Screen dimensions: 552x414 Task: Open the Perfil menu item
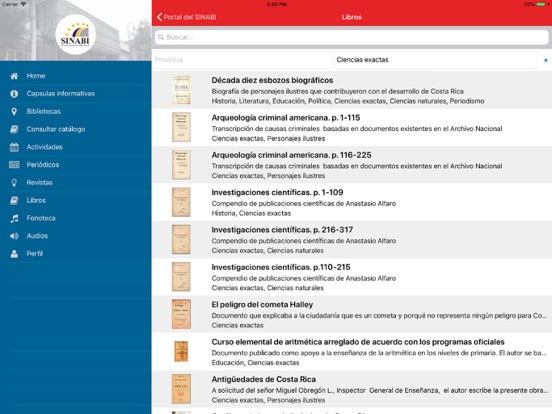pyautogui.click(x=76, y=254)
